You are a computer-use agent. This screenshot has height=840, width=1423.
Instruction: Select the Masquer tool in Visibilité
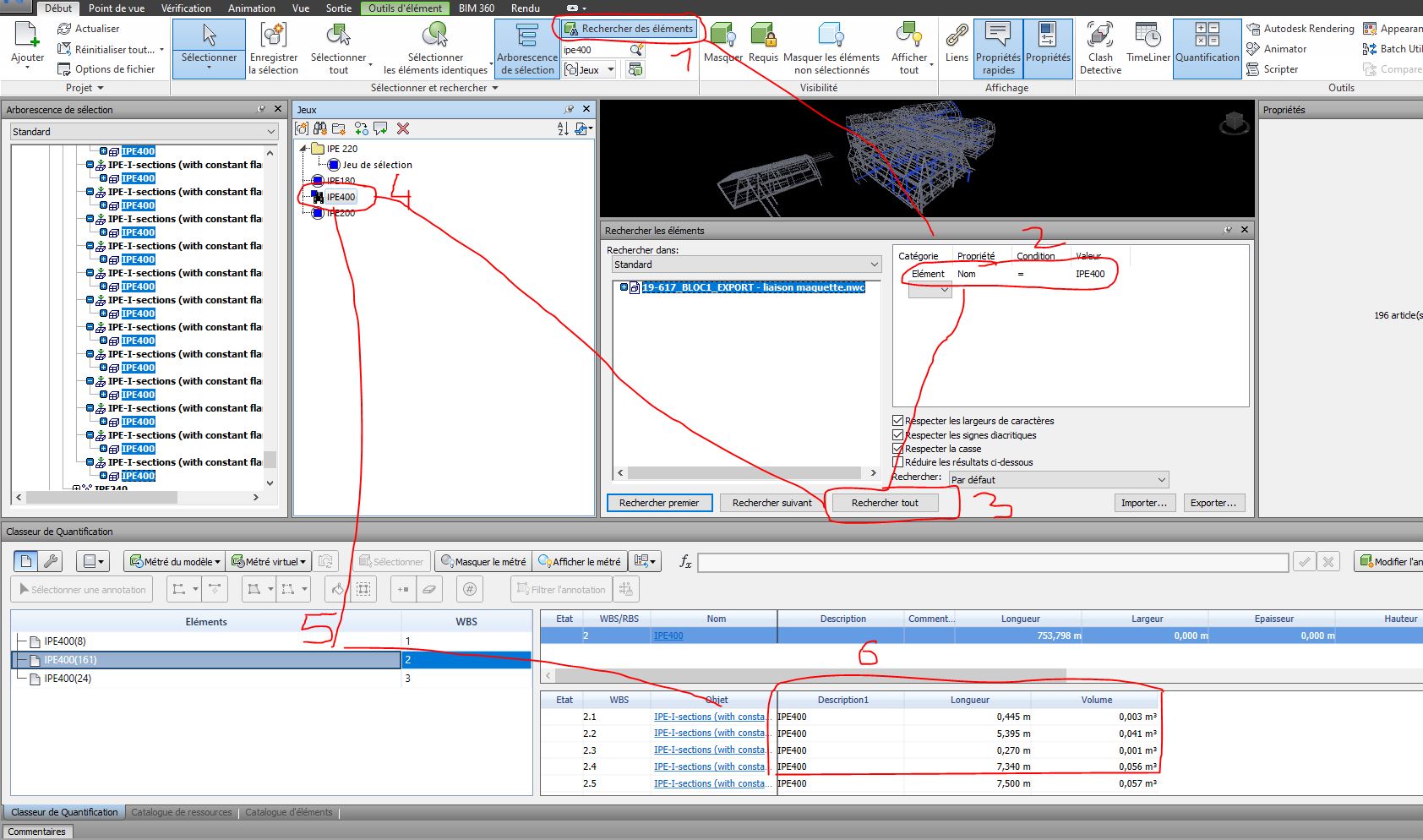click(x=722, y=42)
